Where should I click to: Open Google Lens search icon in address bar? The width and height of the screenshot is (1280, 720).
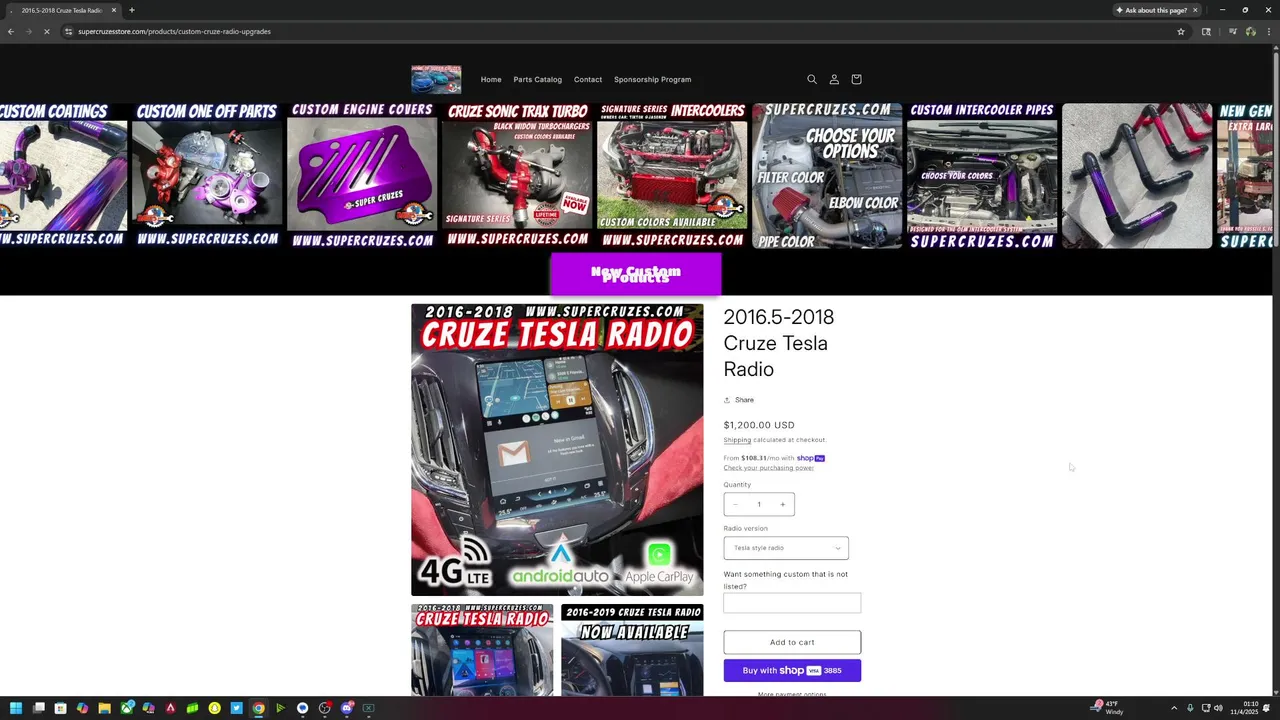1206,31
